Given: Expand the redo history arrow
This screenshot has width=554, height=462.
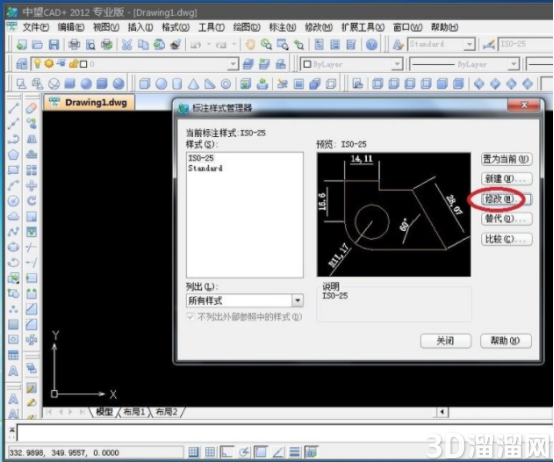Looking at the screenshot, I should click(x=234, y=45).
